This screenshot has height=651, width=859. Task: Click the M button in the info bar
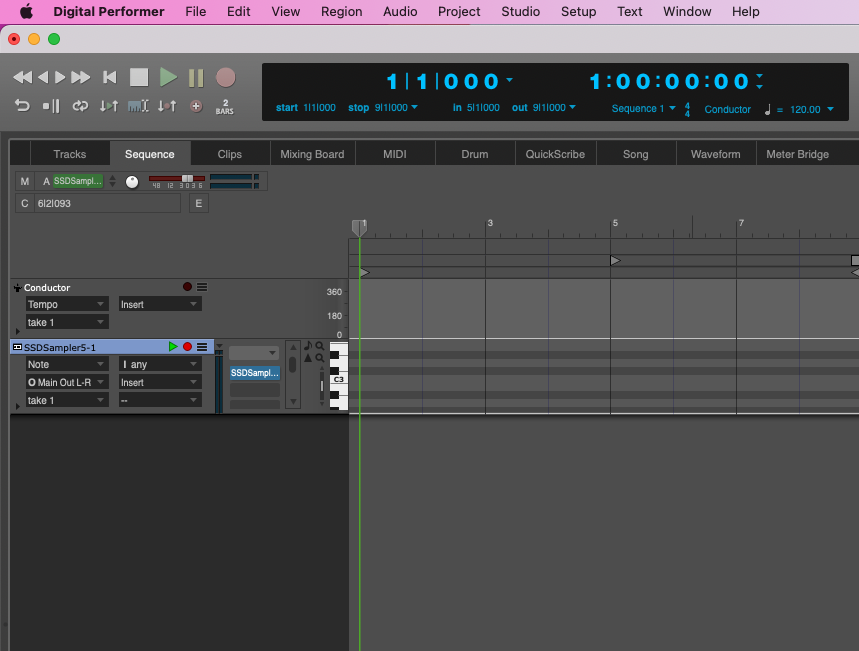pyautogui.click(x=25, y=181)
